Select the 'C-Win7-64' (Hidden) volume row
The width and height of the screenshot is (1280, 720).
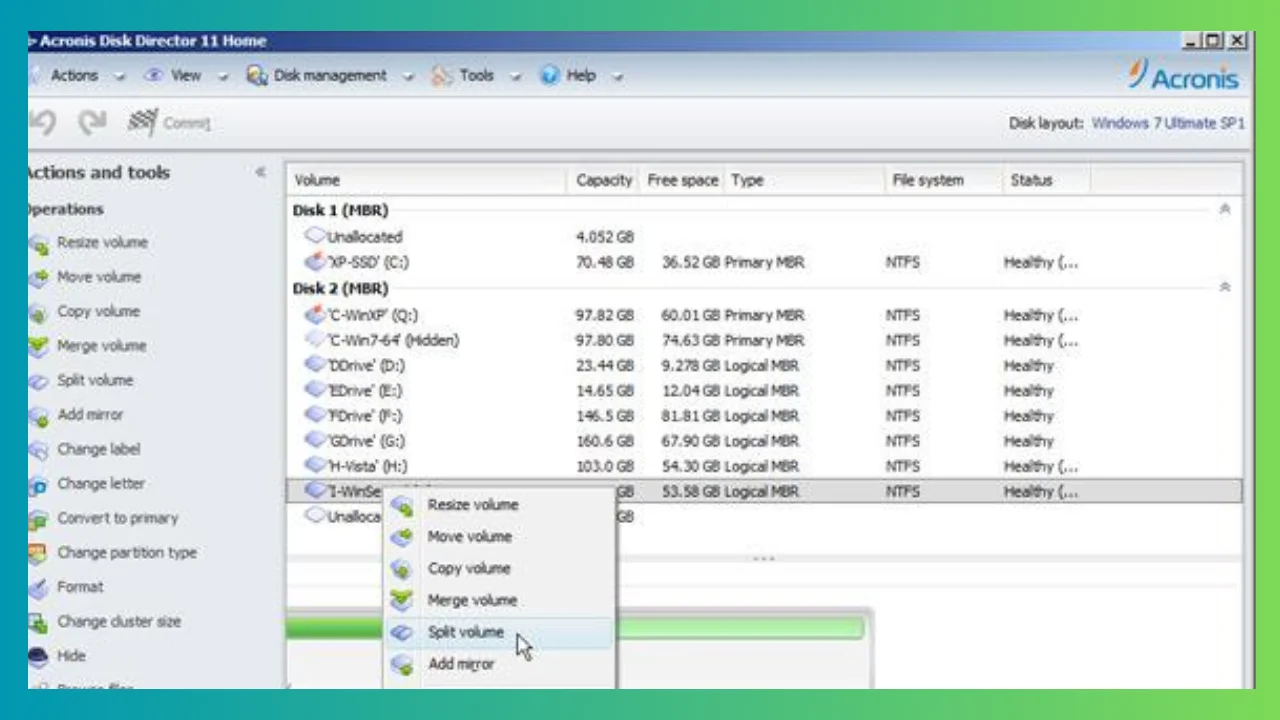tap(764, 341)
